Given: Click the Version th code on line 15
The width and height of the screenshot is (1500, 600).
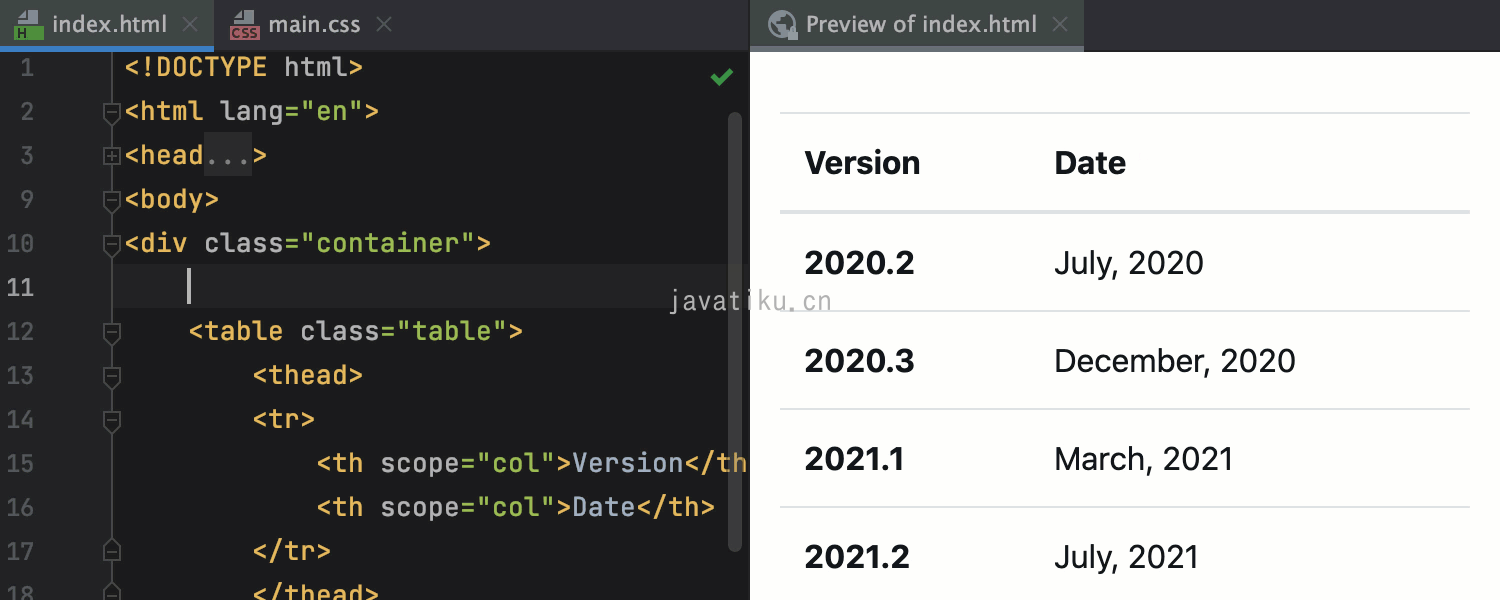Looking at the screenshot, I should pyautogui.click(x=532, y=463).
